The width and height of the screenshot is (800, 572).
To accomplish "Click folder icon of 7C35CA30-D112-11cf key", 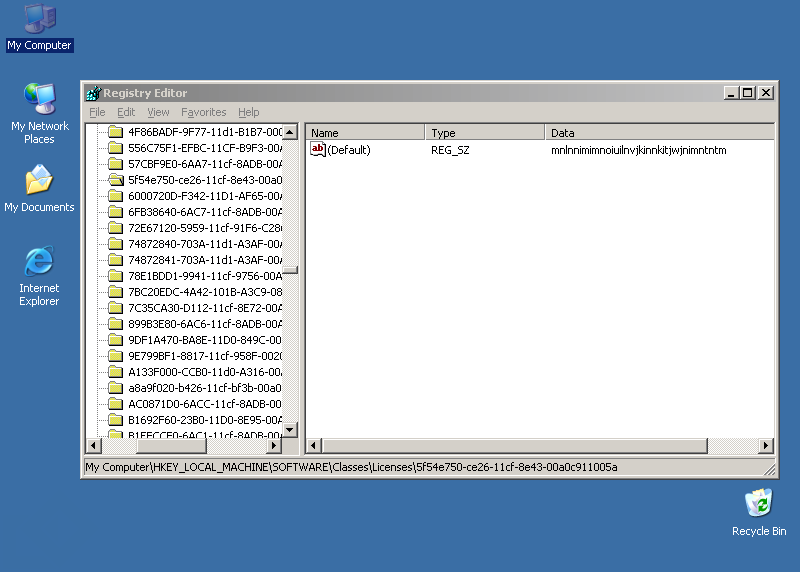I will (x=116, y=308).
